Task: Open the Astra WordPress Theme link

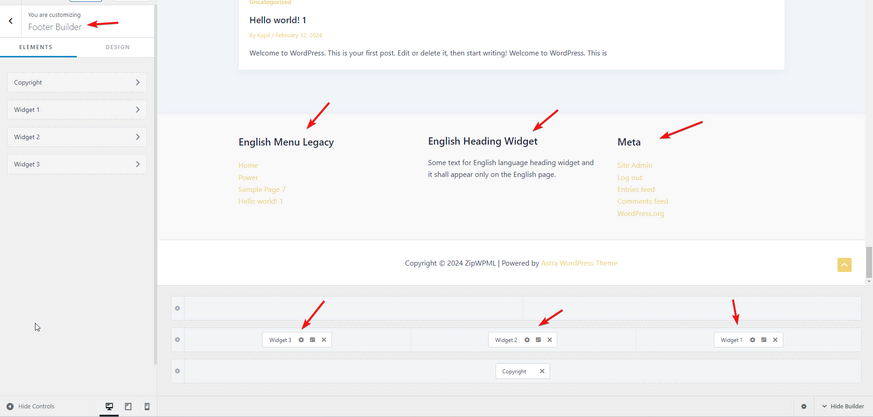Action: pyautogui.click(x=579, y=264)
